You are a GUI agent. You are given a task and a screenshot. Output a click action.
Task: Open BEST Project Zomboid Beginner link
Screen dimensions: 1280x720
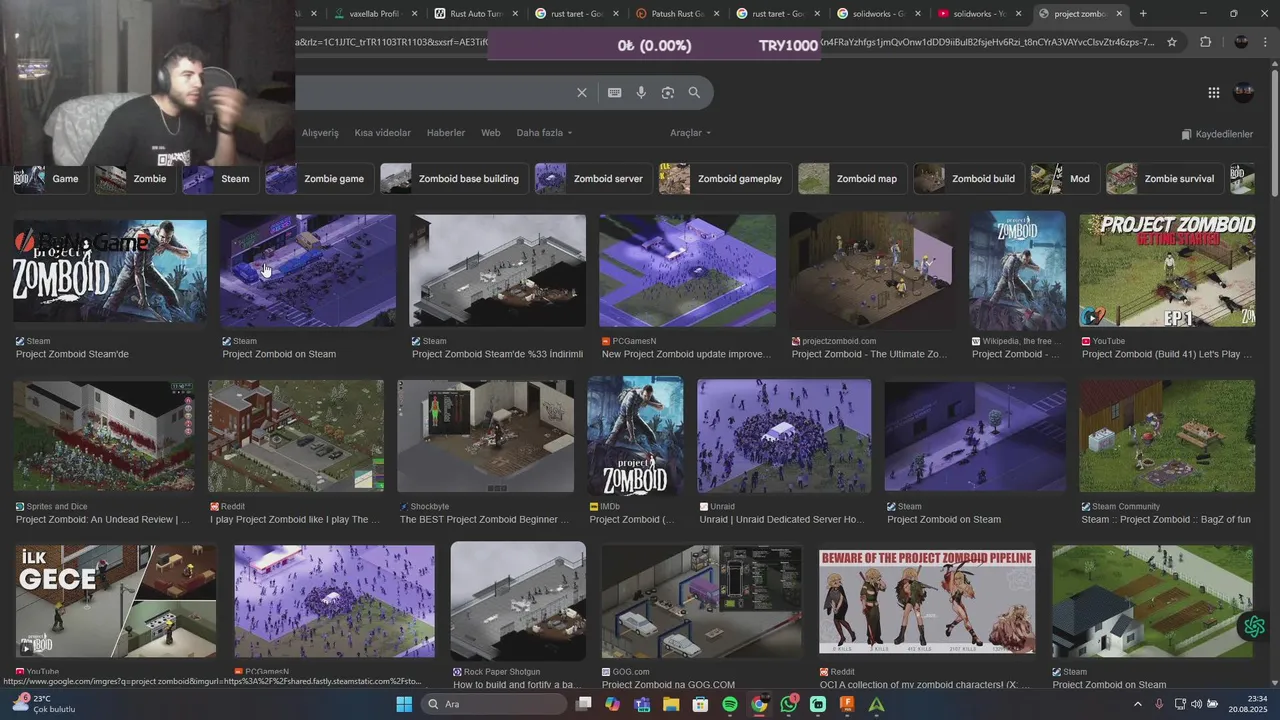pyautogui.click(x=484, y=519)
